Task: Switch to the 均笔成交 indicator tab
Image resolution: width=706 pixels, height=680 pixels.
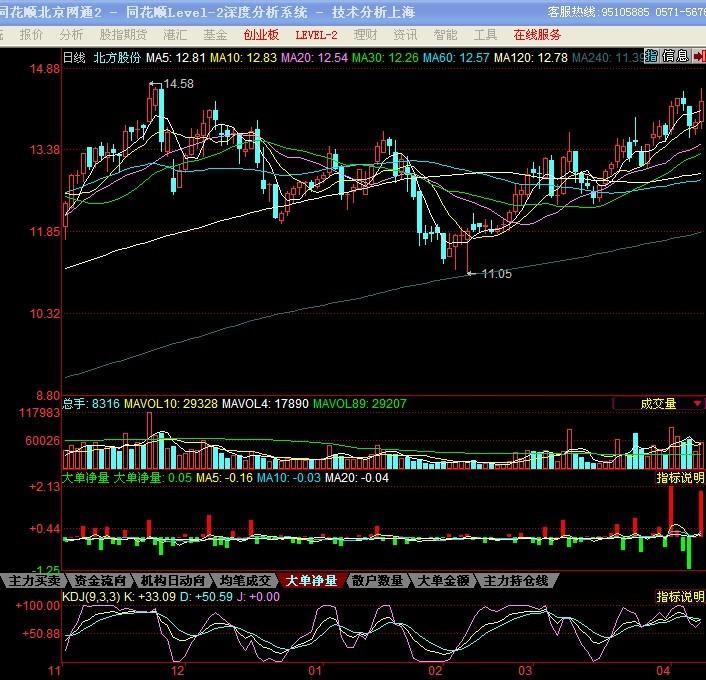Action: [x=245, y=580]
